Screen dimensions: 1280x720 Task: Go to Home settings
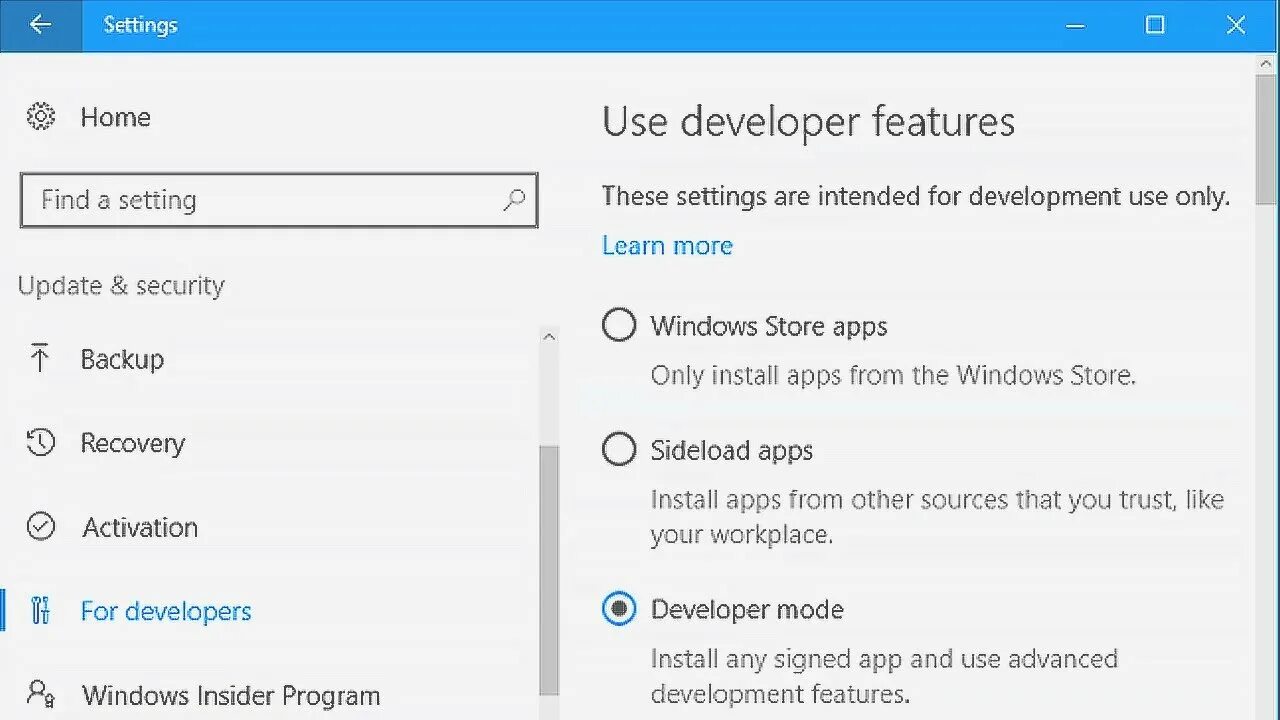coord(115,117)
